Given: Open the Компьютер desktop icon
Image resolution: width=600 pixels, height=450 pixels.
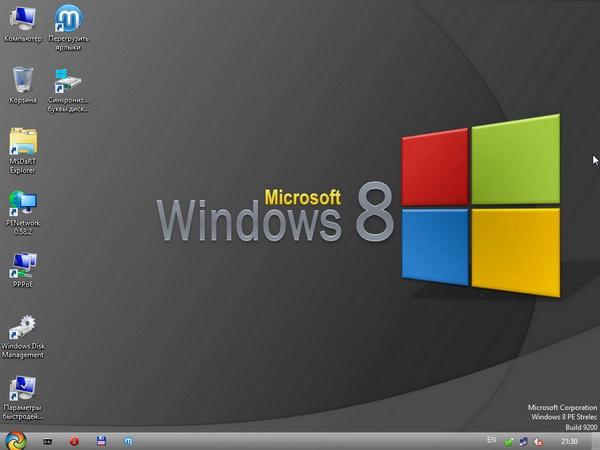Looking at the screenshot, I should click(22, 20).
